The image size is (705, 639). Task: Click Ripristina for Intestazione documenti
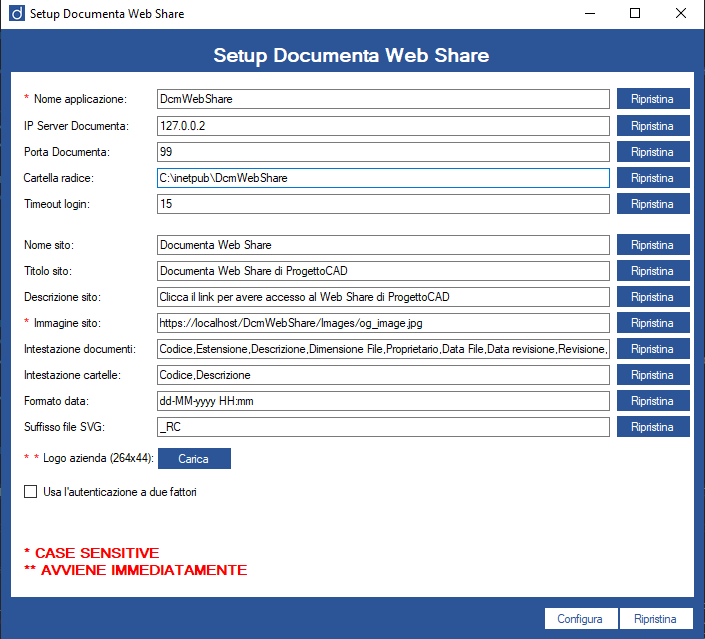point(653,349)
